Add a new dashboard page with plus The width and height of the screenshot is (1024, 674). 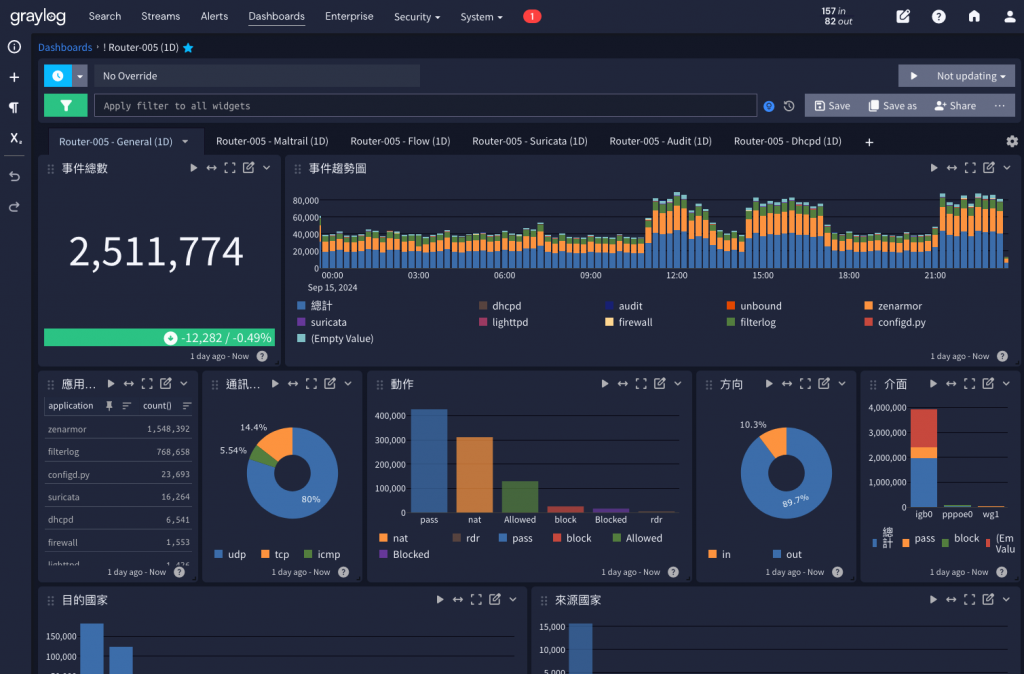[x=869, y=142]
